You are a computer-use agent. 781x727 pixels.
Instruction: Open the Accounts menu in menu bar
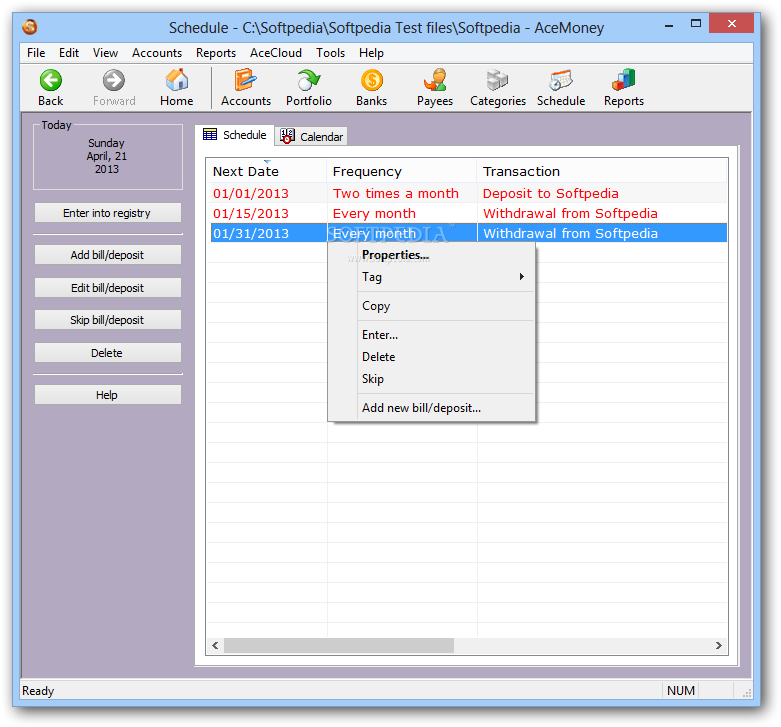(157, 53)
